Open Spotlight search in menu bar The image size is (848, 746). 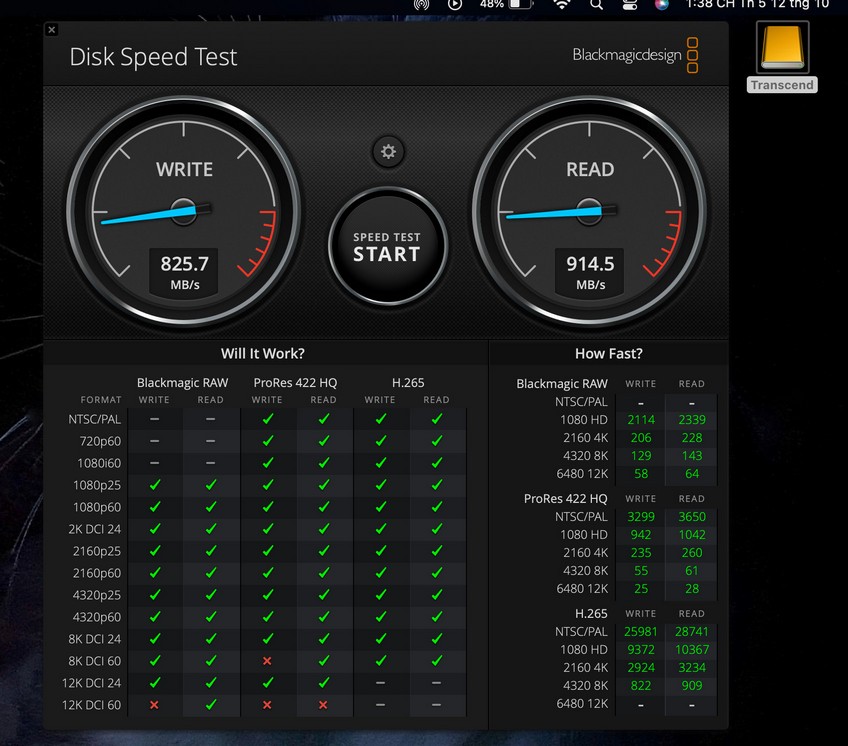point(596,4)
